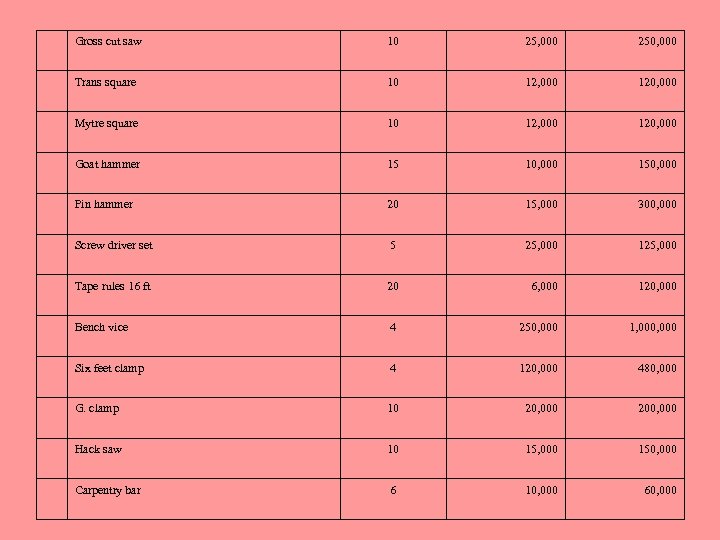Click the 'Six feet clamp' label

pyautogui.click(x=110, y=368)
